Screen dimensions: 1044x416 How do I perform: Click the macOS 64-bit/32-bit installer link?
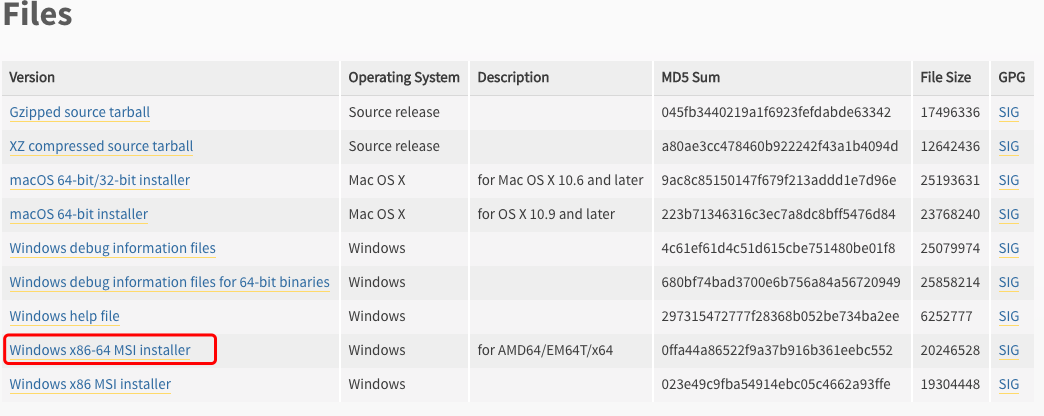pos(100,180)
